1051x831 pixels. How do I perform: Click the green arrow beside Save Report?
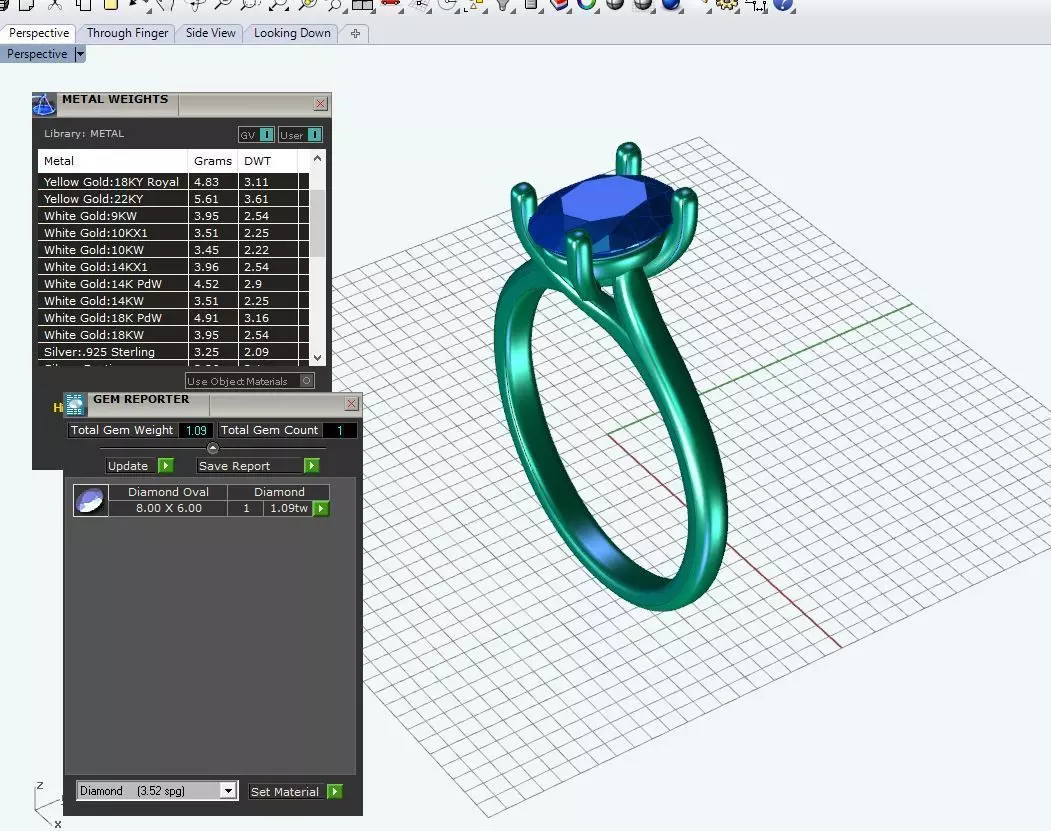(x=311, y=465)
